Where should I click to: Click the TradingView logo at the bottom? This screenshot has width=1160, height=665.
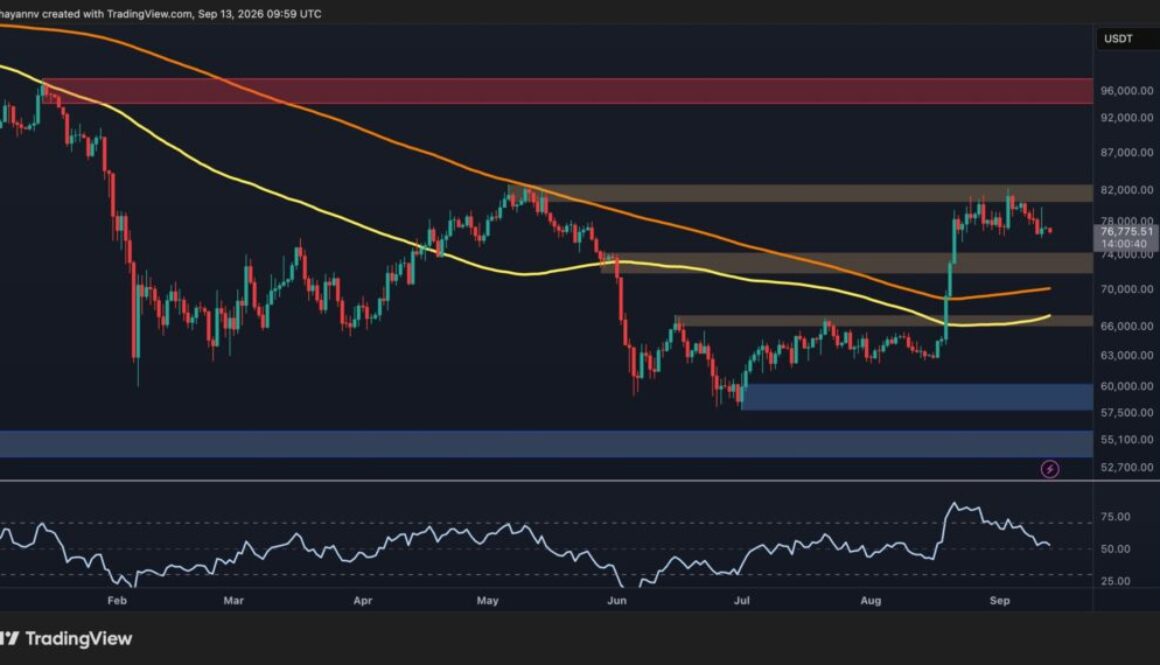click(x=67, y=638)
